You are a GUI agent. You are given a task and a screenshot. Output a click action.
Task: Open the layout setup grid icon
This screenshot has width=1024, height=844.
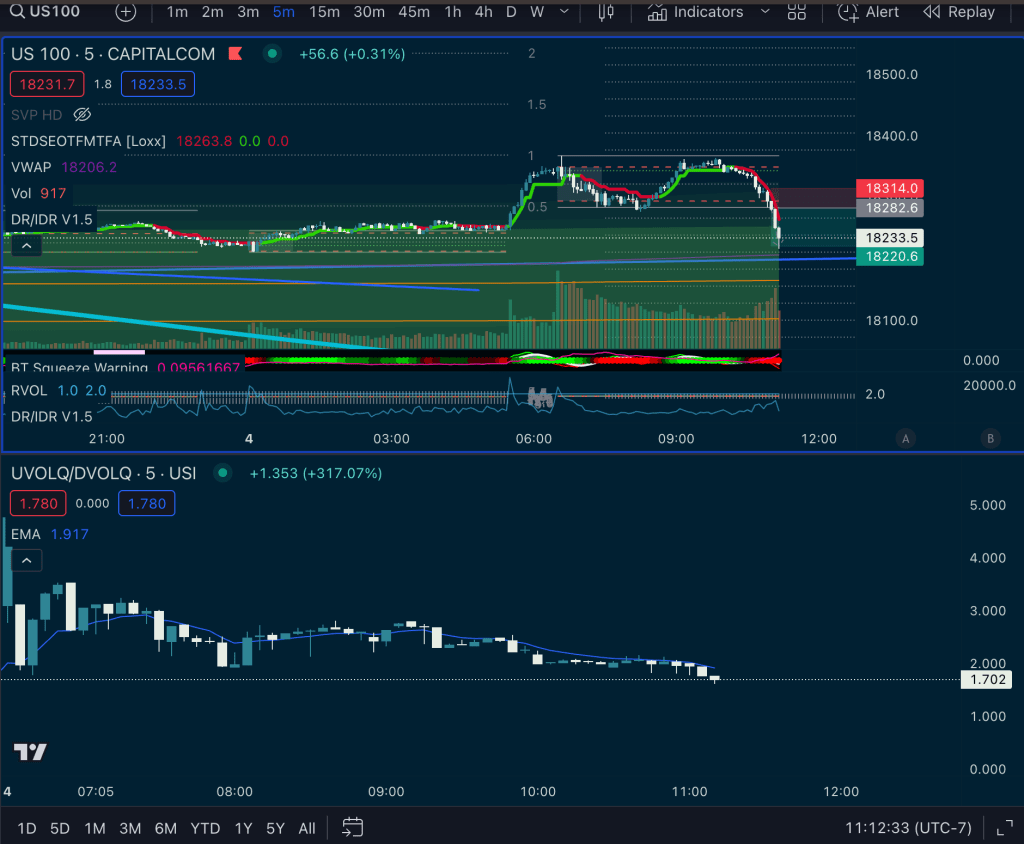(797, 12)
